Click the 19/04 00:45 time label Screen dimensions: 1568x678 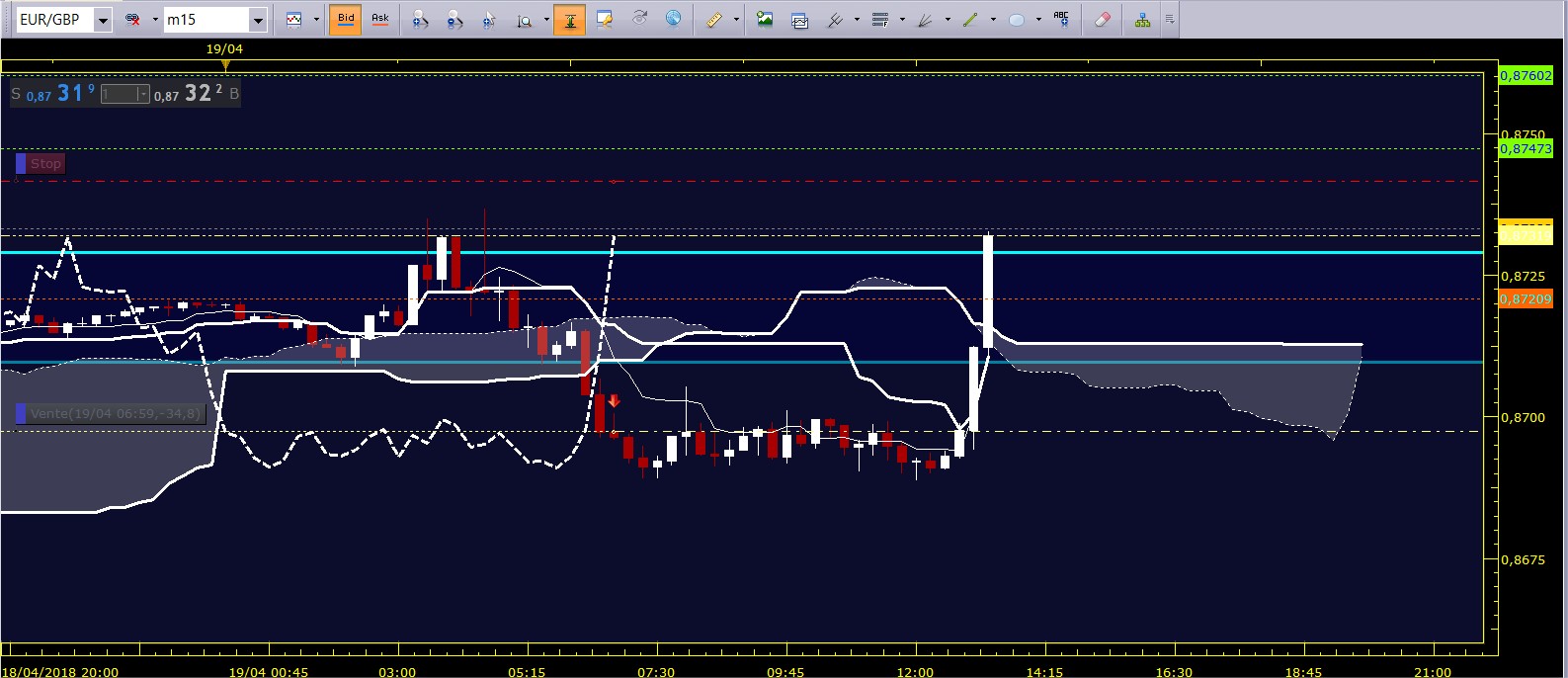coord(268,671)
